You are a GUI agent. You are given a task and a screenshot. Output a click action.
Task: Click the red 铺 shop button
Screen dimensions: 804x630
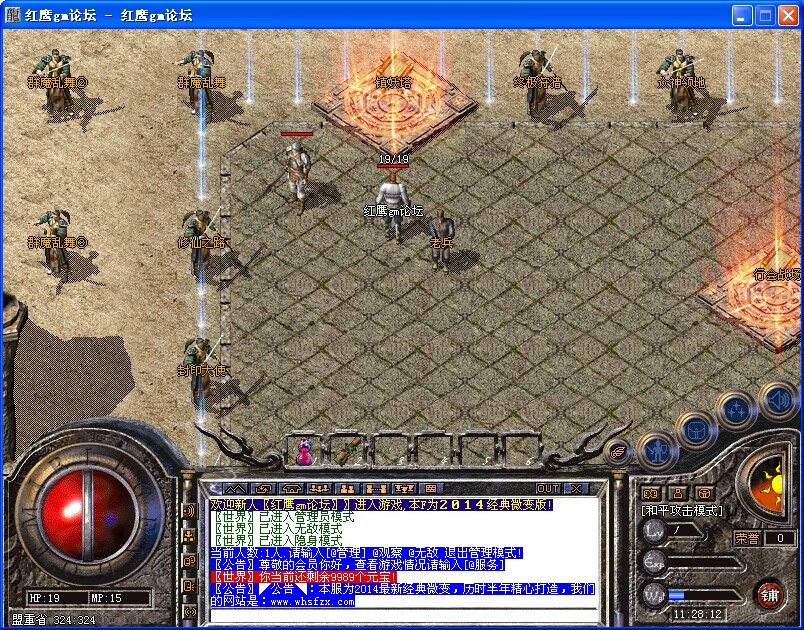(768, 594)
